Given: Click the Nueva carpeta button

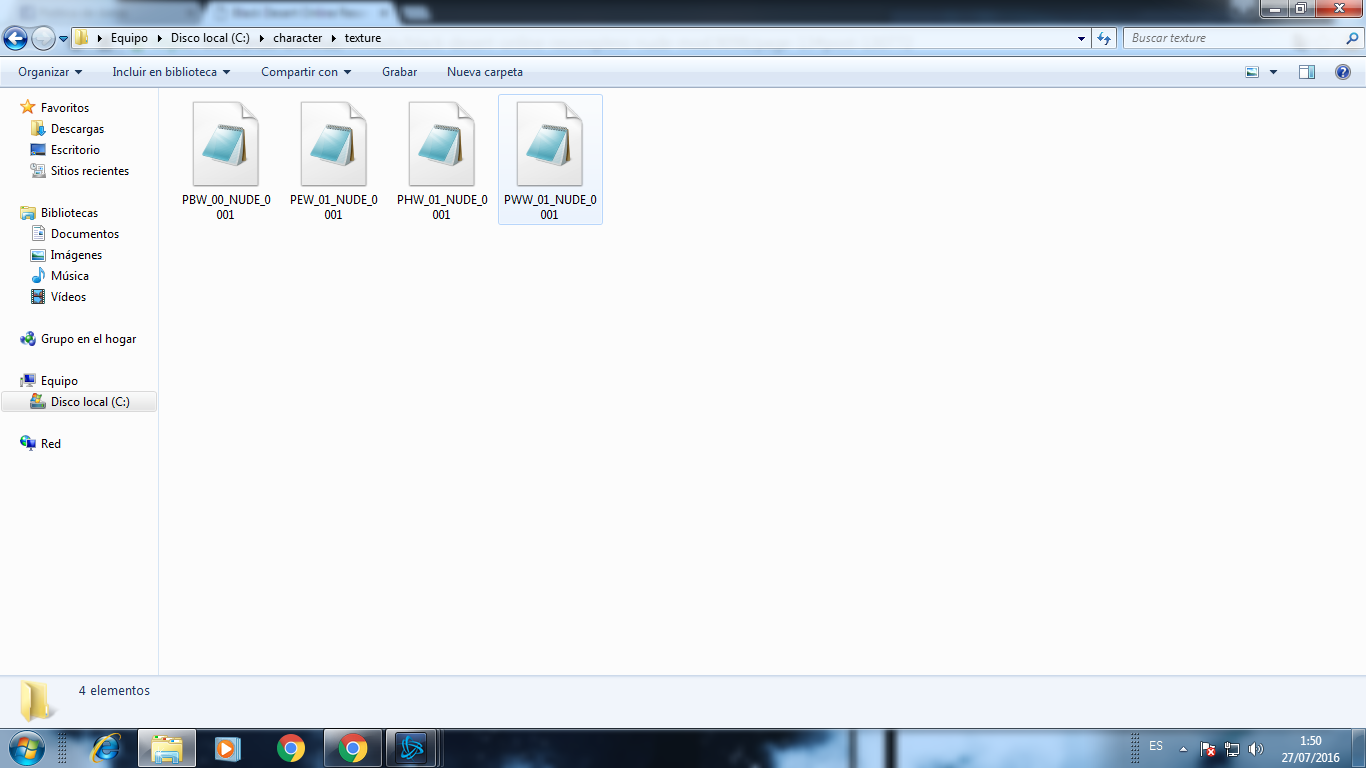Looking at the screenshot, I should tap(484, 72).
